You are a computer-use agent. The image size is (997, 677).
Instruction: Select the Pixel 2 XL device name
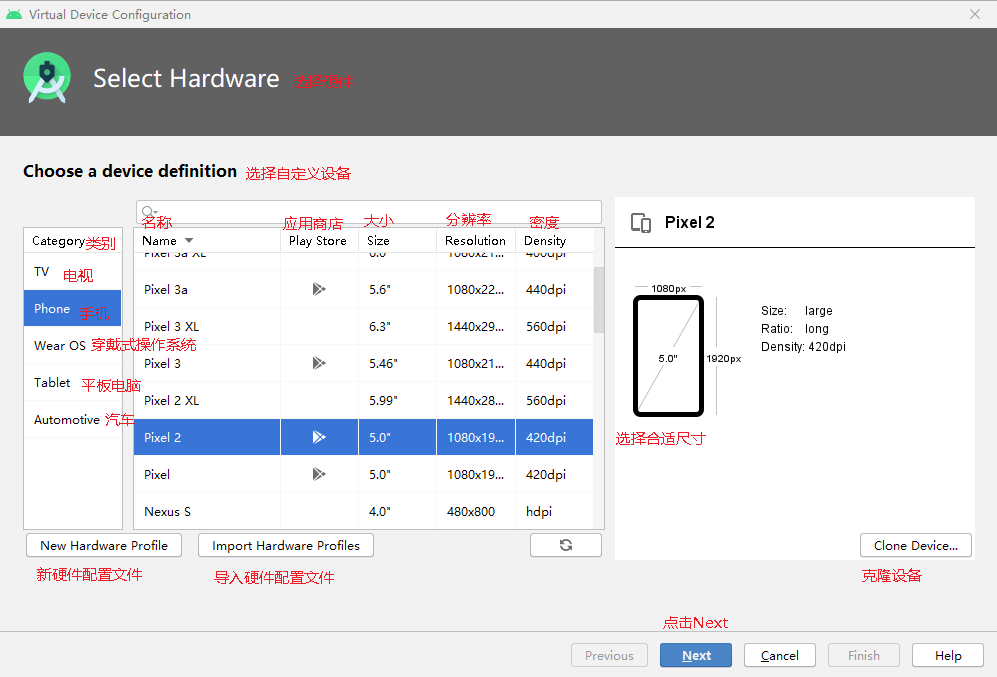172,400
